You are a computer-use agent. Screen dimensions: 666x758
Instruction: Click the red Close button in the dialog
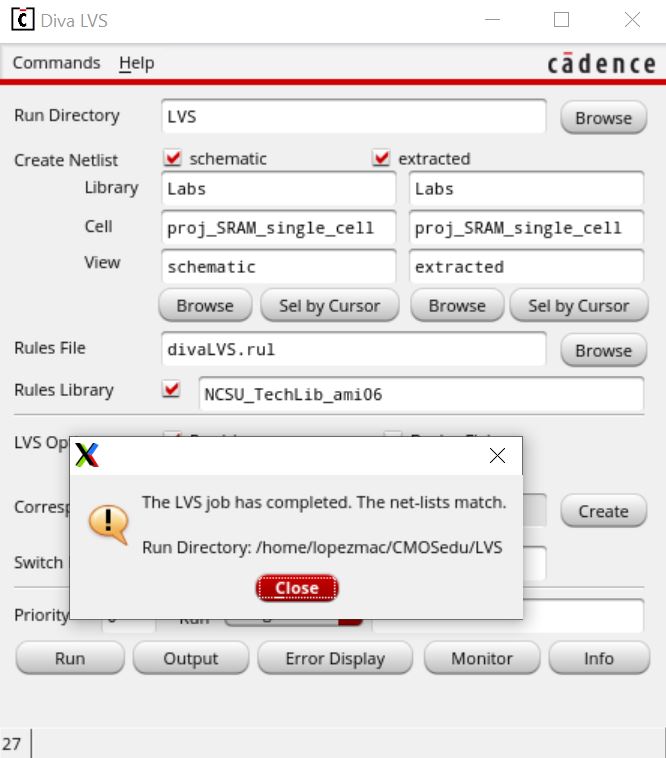[x=297, y=588]
